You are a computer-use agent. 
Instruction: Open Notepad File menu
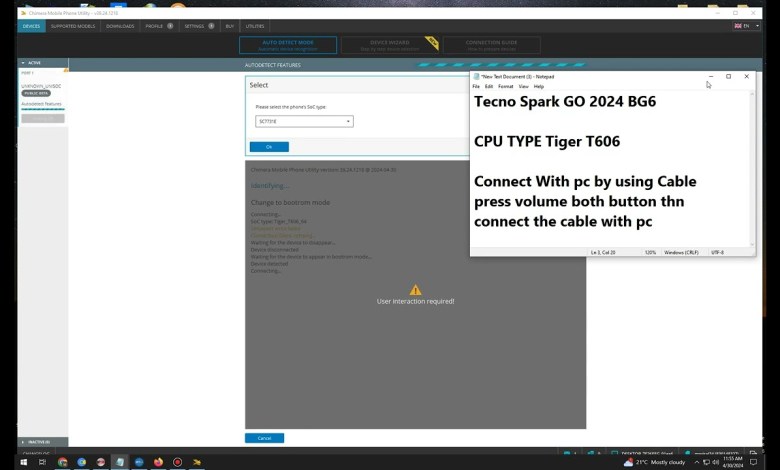coord(476,87)
